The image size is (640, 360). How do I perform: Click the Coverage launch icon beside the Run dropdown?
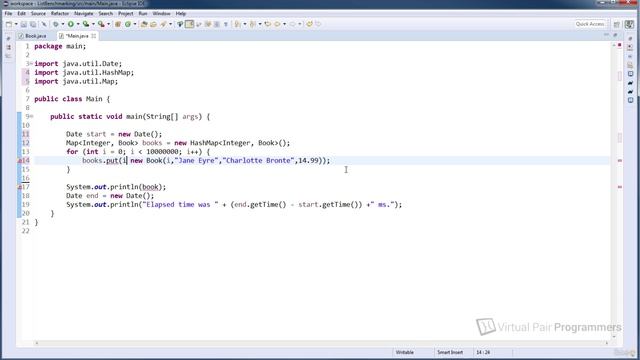point(86,24)
